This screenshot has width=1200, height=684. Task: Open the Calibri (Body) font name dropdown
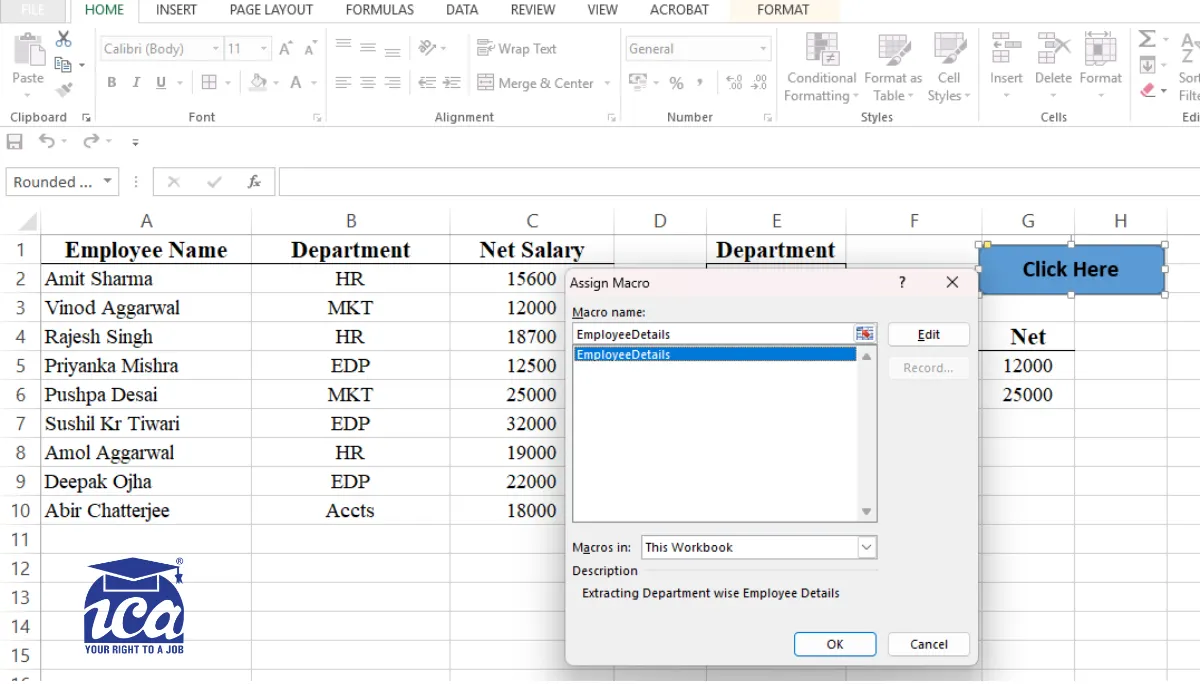click(x=215, y=48)
